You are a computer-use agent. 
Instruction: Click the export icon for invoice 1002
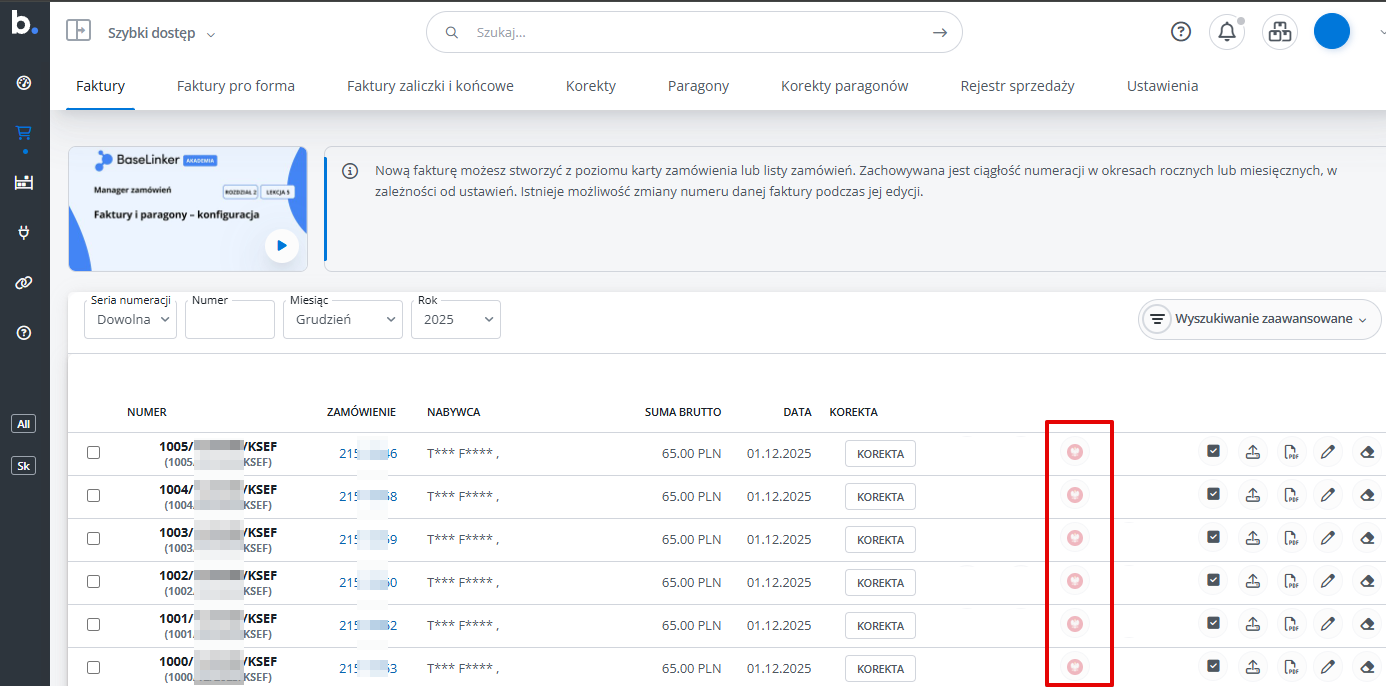tap(1252, 581)
